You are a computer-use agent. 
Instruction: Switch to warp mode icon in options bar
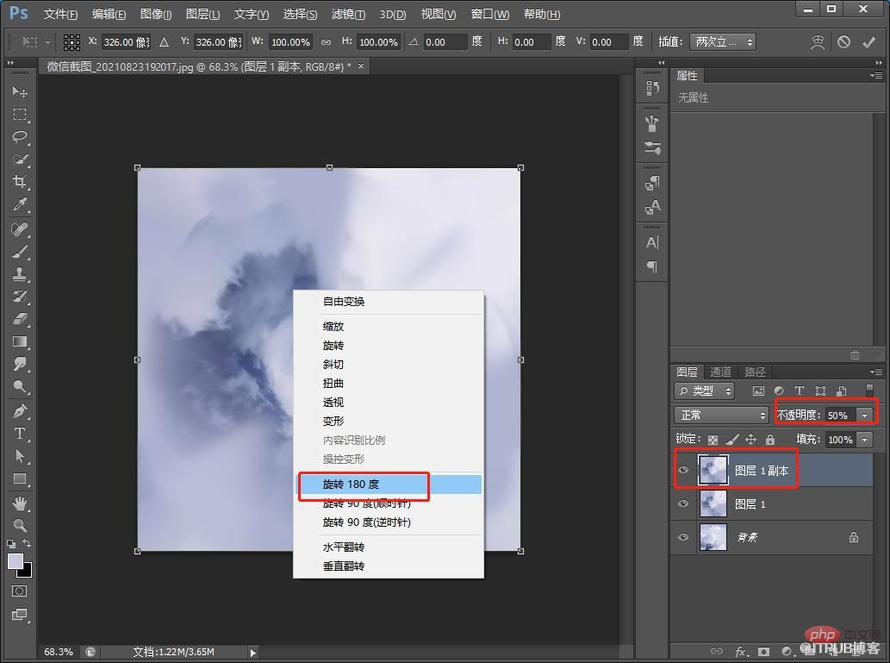pyautogui.click(x=817, y=42)
